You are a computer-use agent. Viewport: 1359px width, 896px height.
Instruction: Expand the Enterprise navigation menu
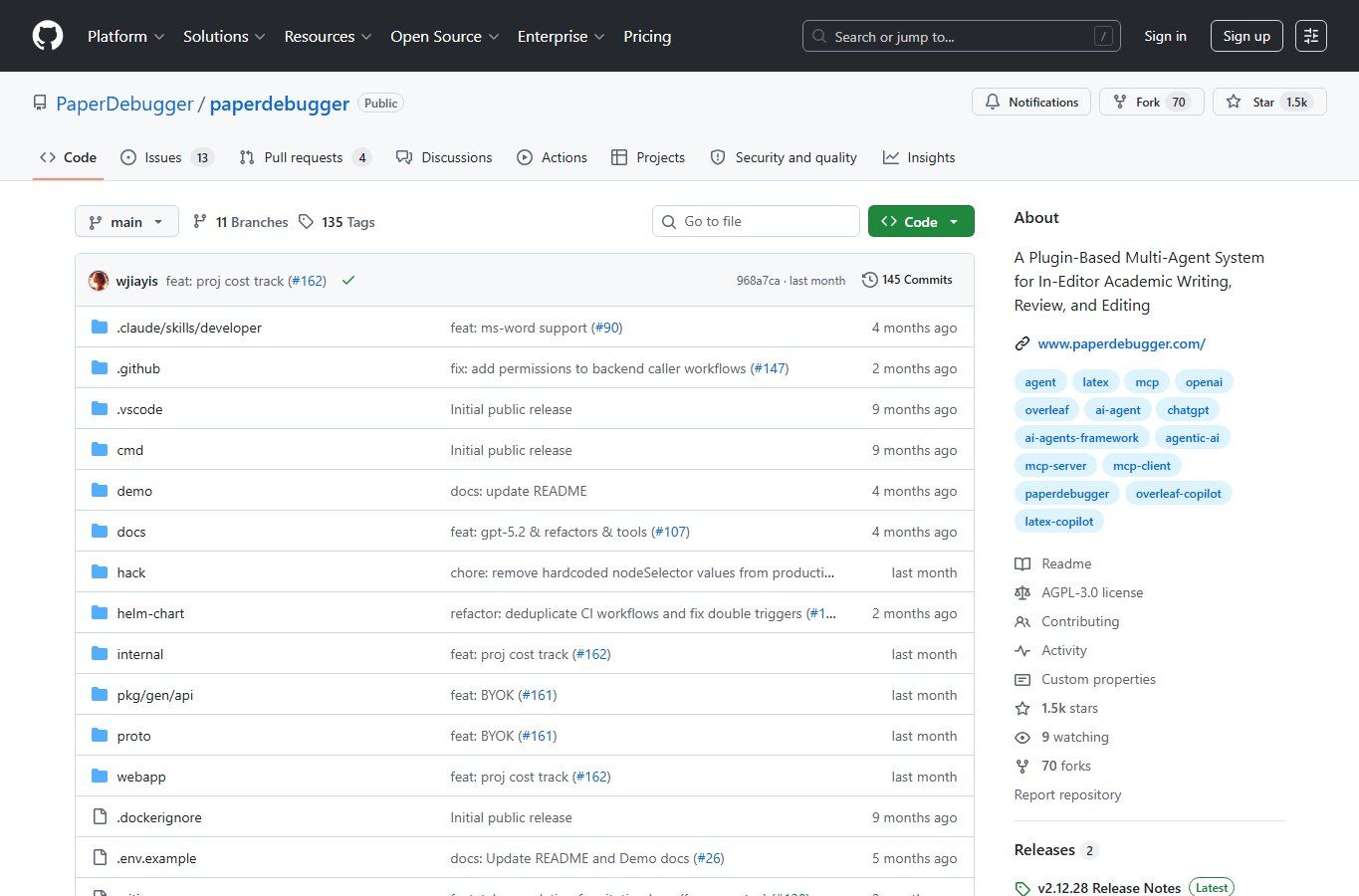pos(562,36)
